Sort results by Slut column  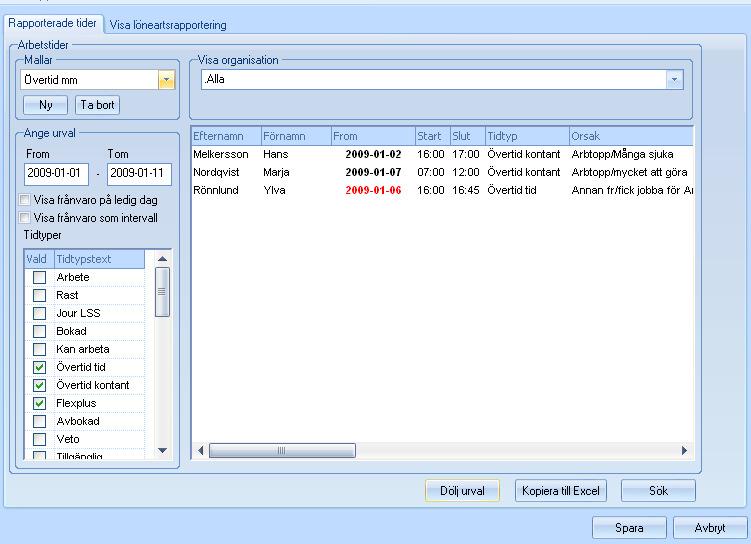467,136
